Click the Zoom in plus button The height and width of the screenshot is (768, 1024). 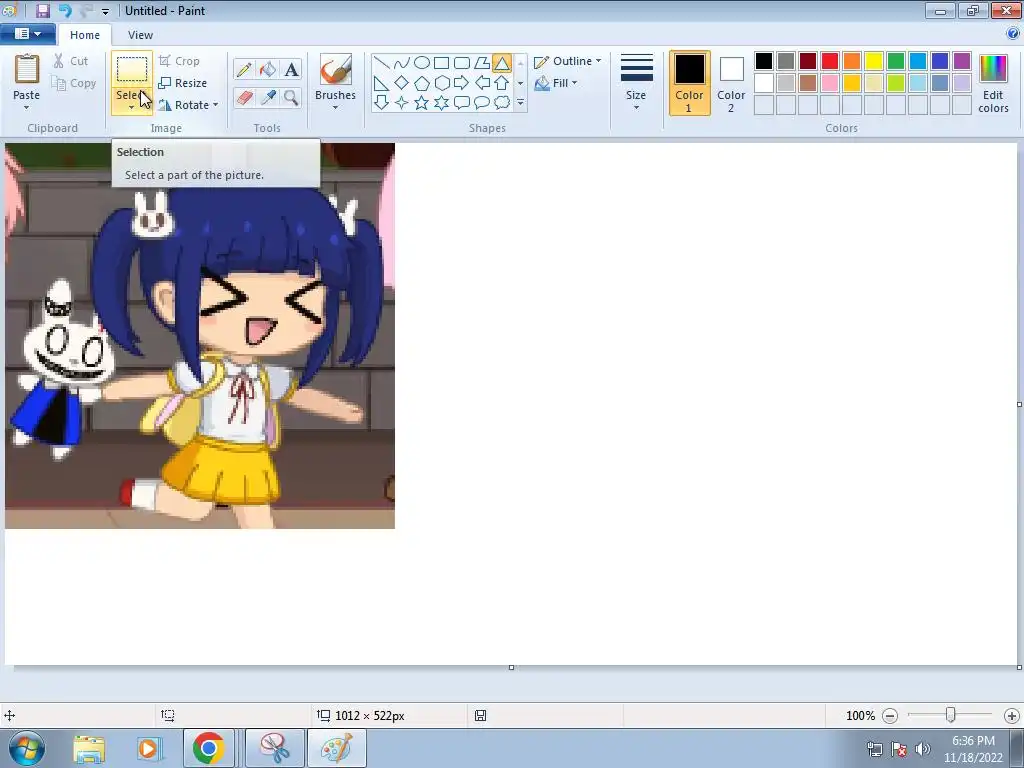pyautogui.click(x=1012, y=716)
